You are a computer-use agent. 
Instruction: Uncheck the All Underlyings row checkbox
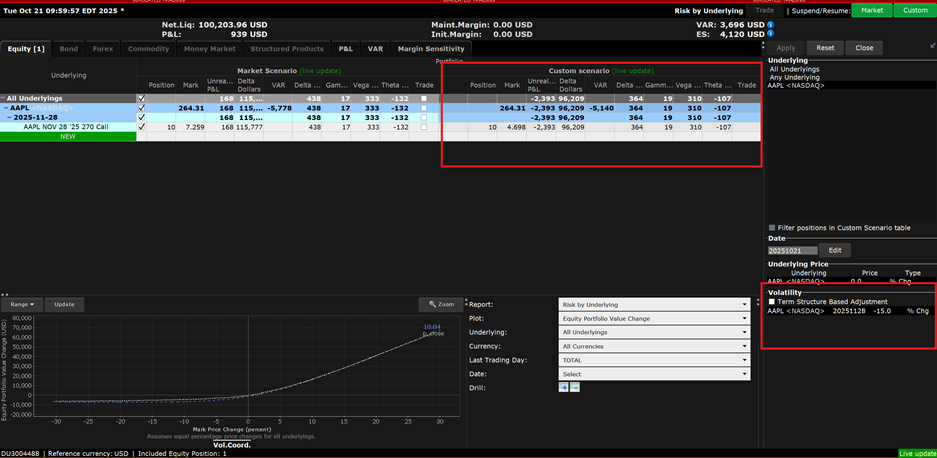140,99
